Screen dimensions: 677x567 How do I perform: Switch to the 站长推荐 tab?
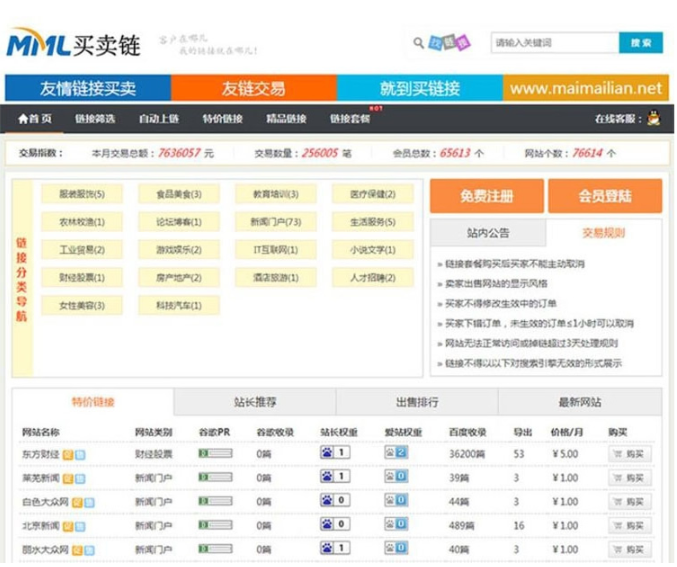pyautogui.click(x=255, y=402)
